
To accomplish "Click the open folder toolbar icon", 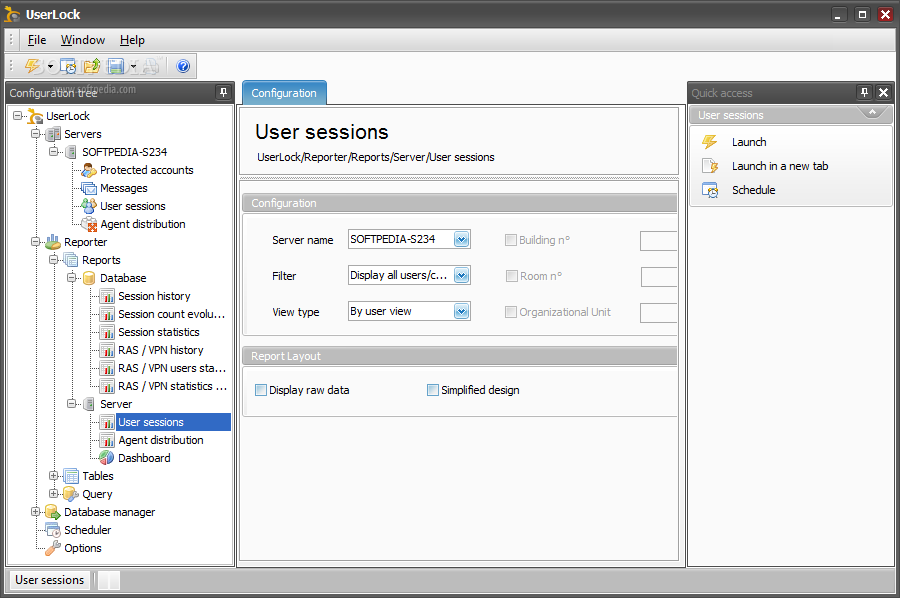I will pos(92,67).
